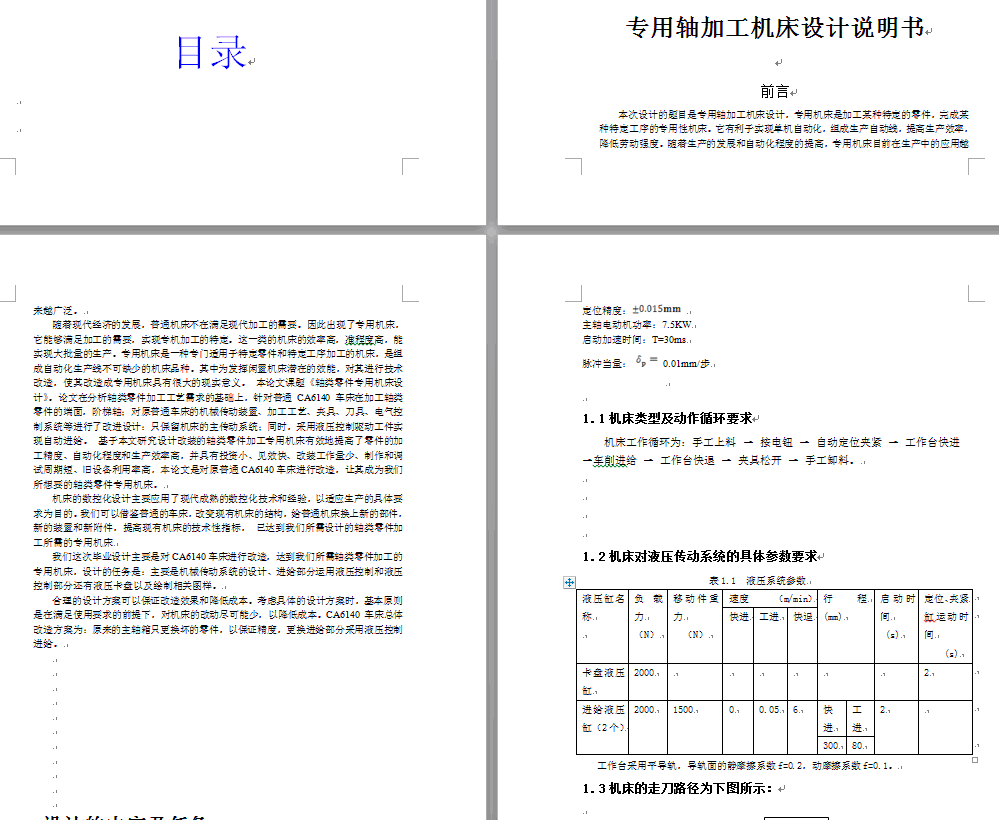
Task: Click the 定位精度 ±0.015mm line
Action: tap(631, 310)
